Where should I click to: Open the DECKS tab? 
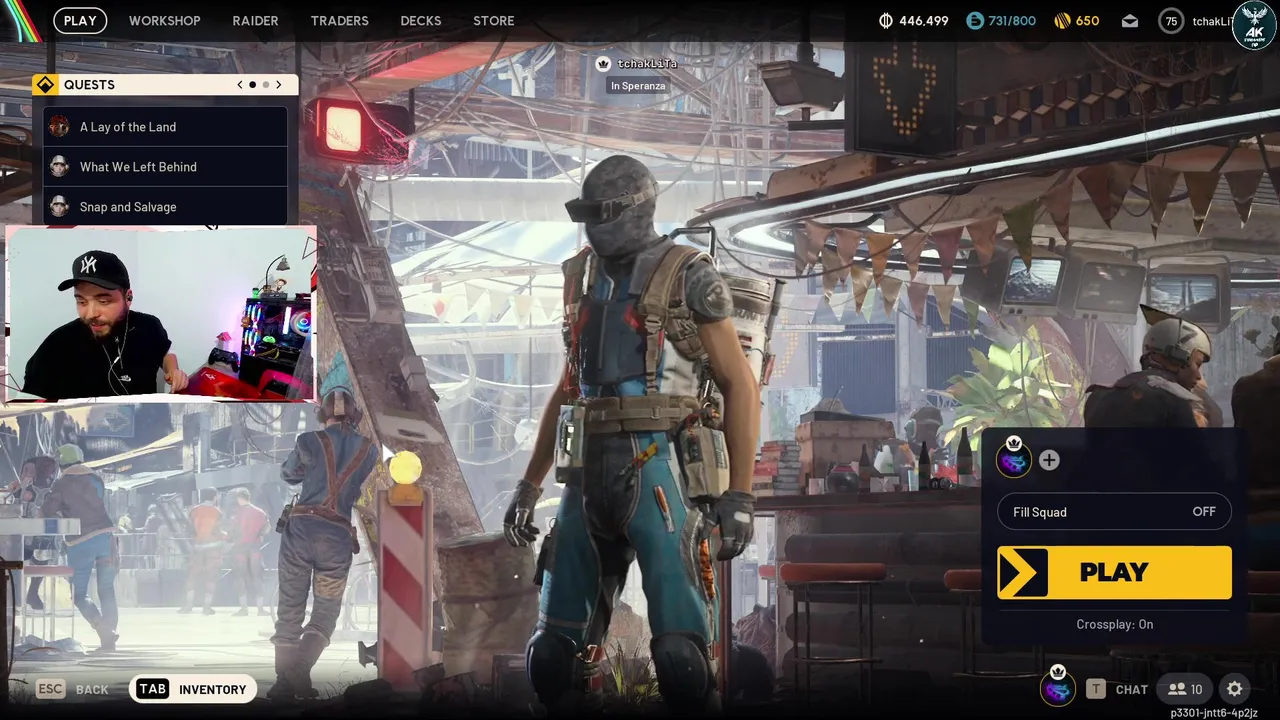[420, 20]
